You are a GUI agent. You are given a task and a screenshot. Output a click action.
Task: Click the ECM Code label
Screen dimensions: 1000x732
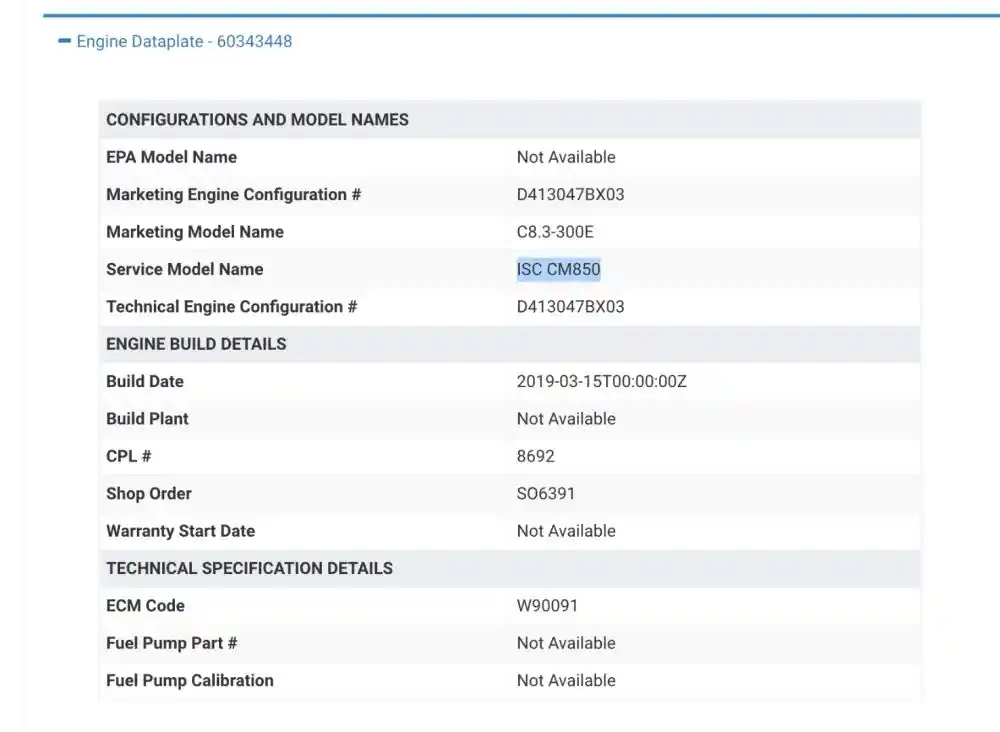pyautogui.click(x=145, y=606)
